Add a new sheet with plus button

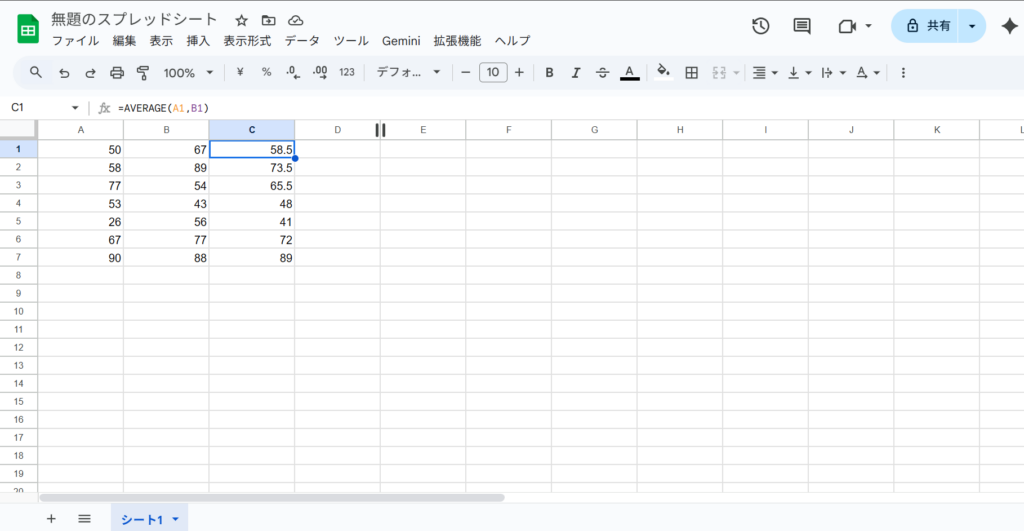(51, 519)
